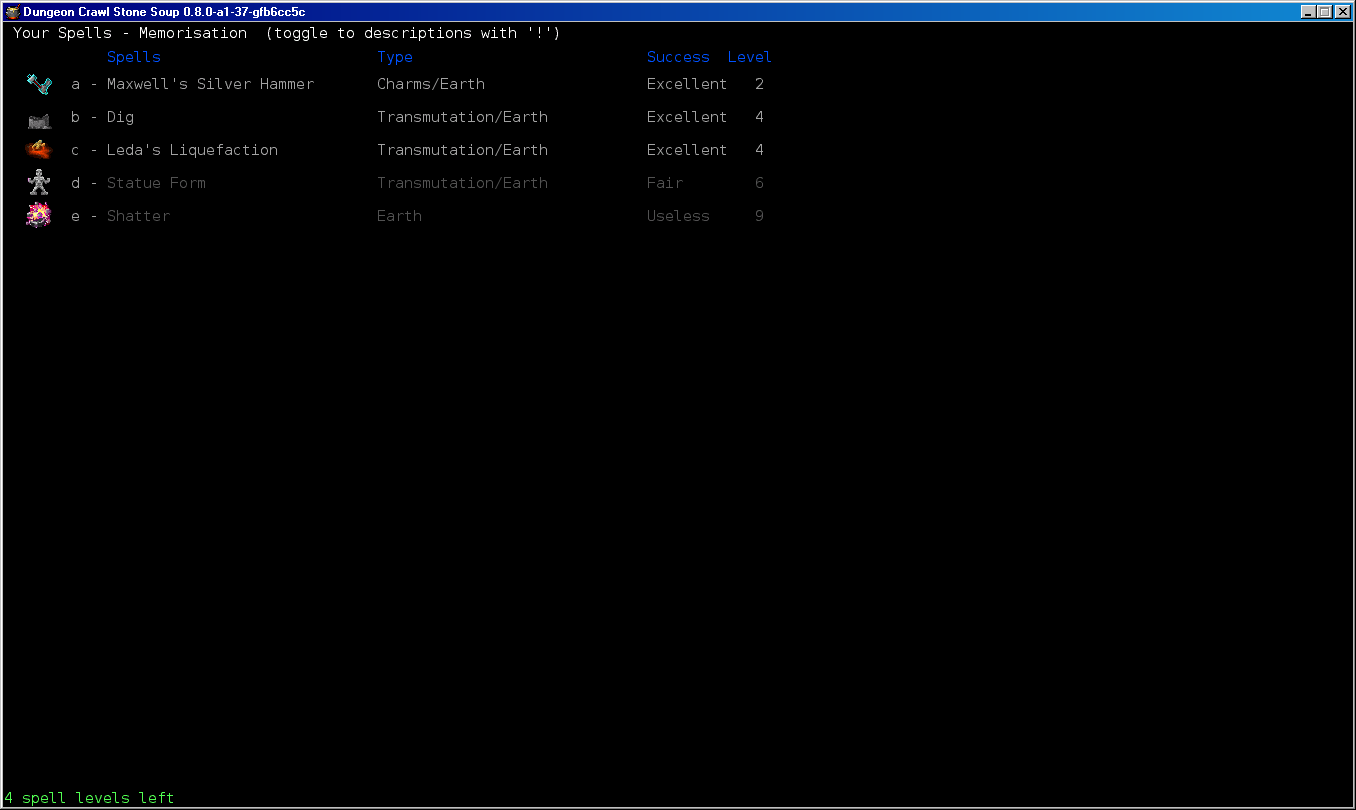This screenshot has height=810, width=1356.
Task: Choose the Dig spell name
Action: point(120,117)
